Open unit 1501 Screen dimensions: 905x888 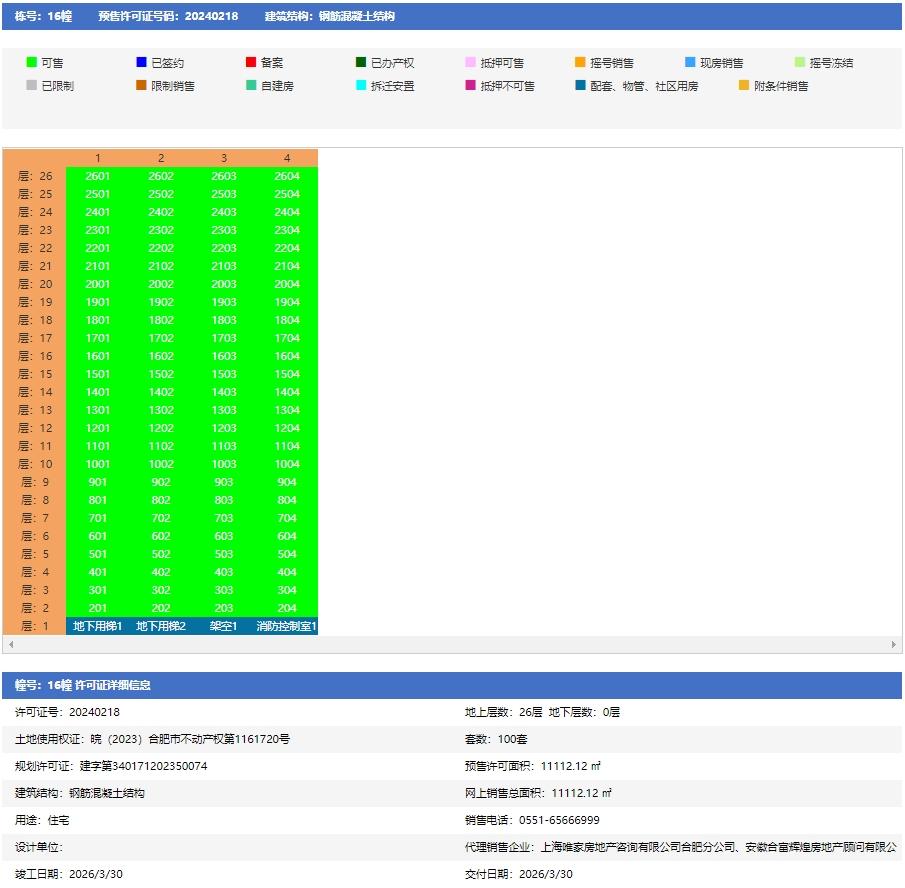click(x=98, y=374)
